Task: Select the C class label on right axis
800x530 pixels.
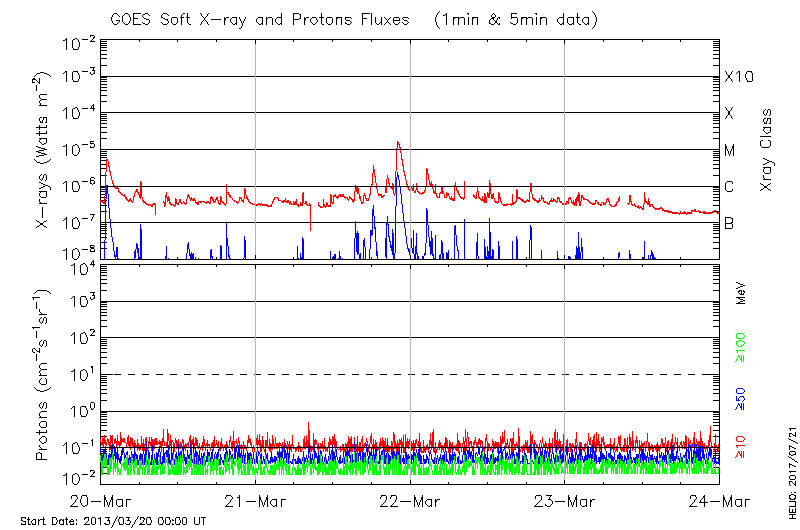Action: point(729,187)
